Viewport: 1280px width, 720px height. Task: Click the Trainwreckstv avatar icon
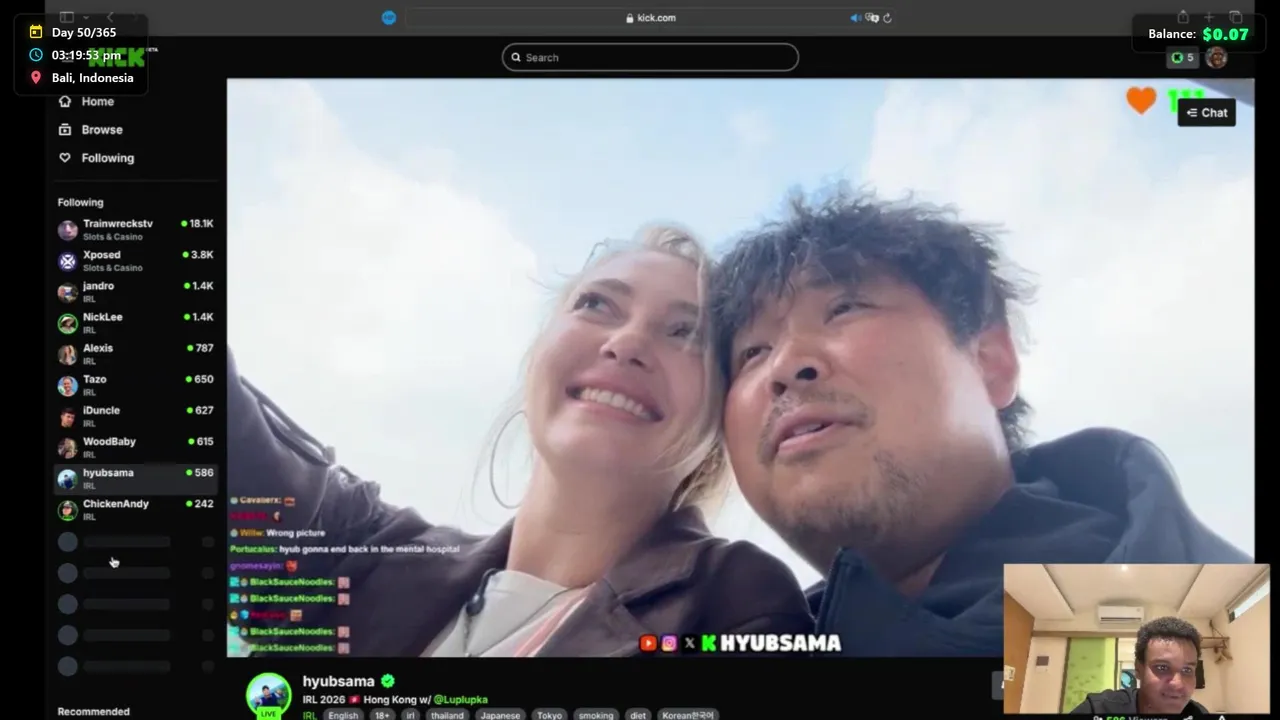click(67, 231)
